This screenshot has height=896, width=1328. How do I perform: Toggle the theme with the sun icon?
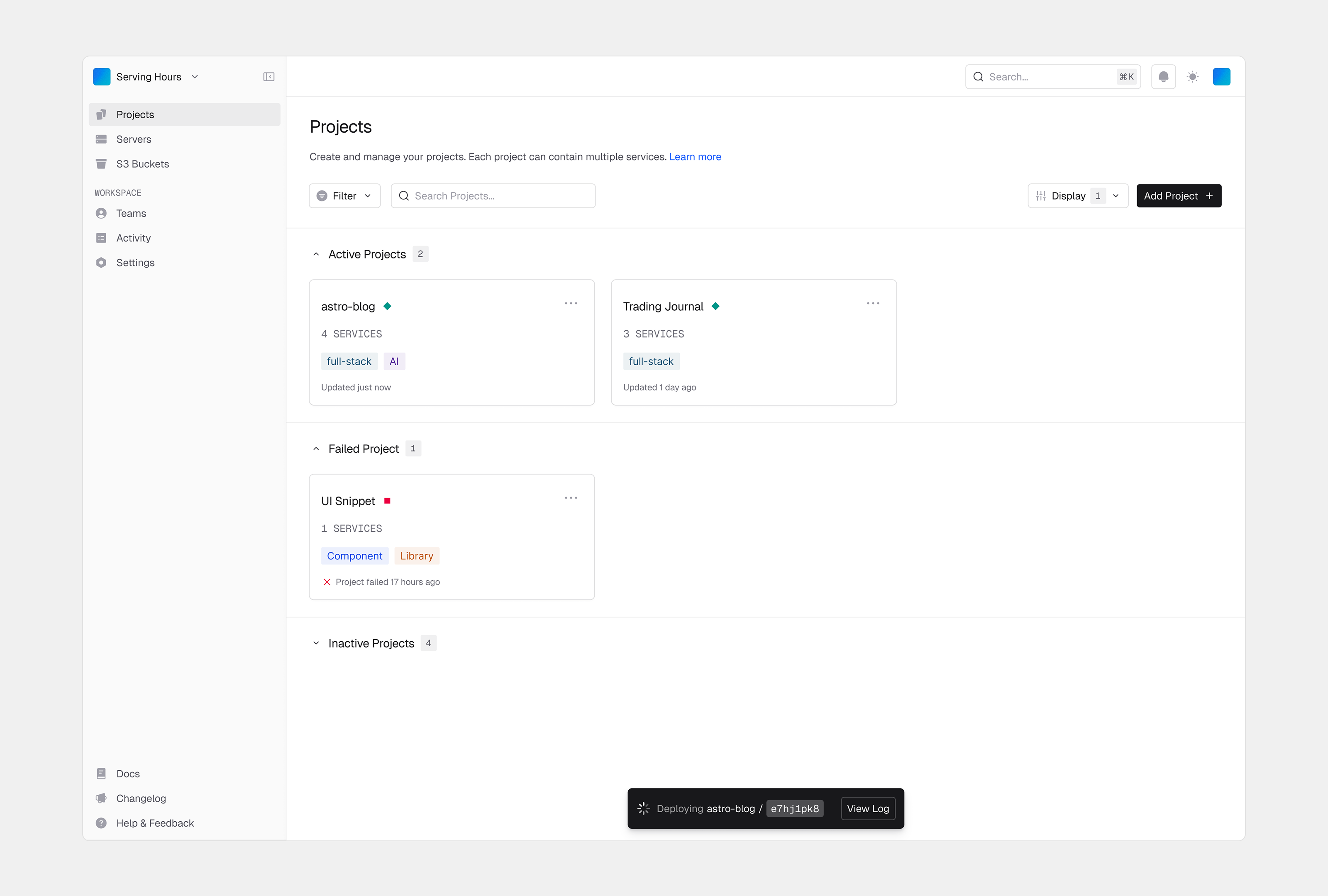(x=1193, y=76)
